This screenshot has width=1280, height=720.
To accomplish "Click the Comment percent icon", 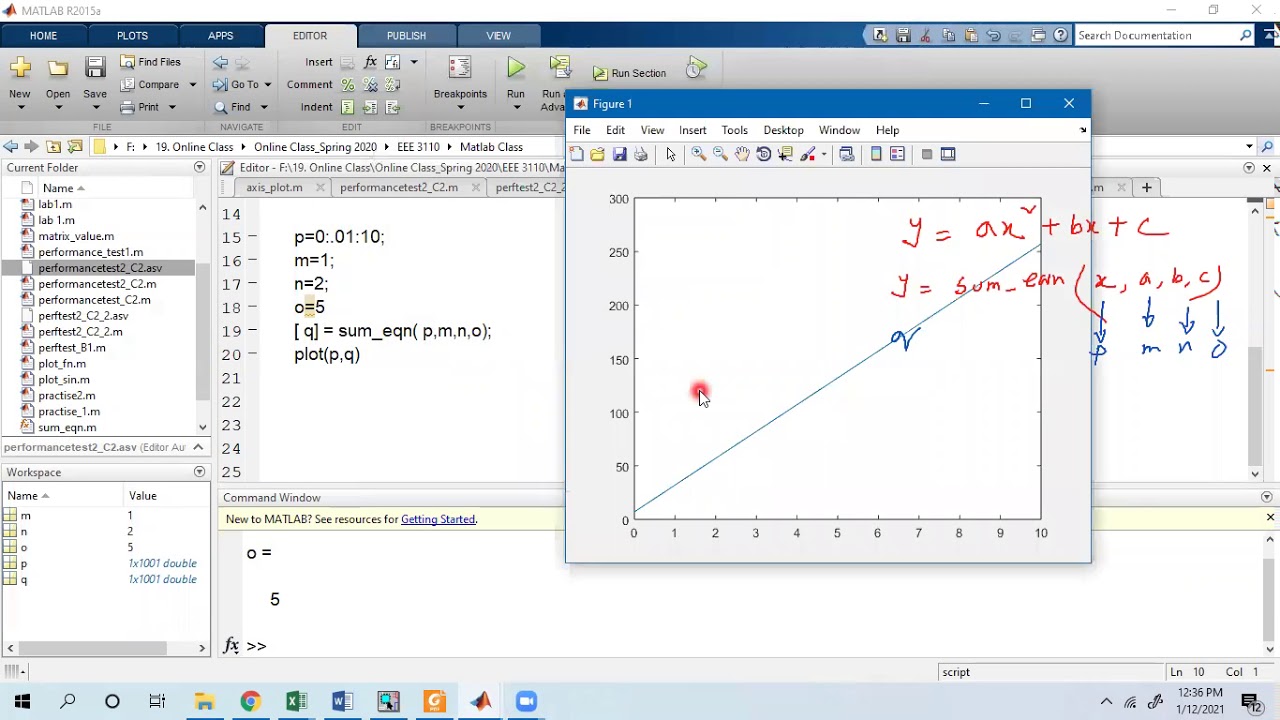I will click(x=348, y=85).
